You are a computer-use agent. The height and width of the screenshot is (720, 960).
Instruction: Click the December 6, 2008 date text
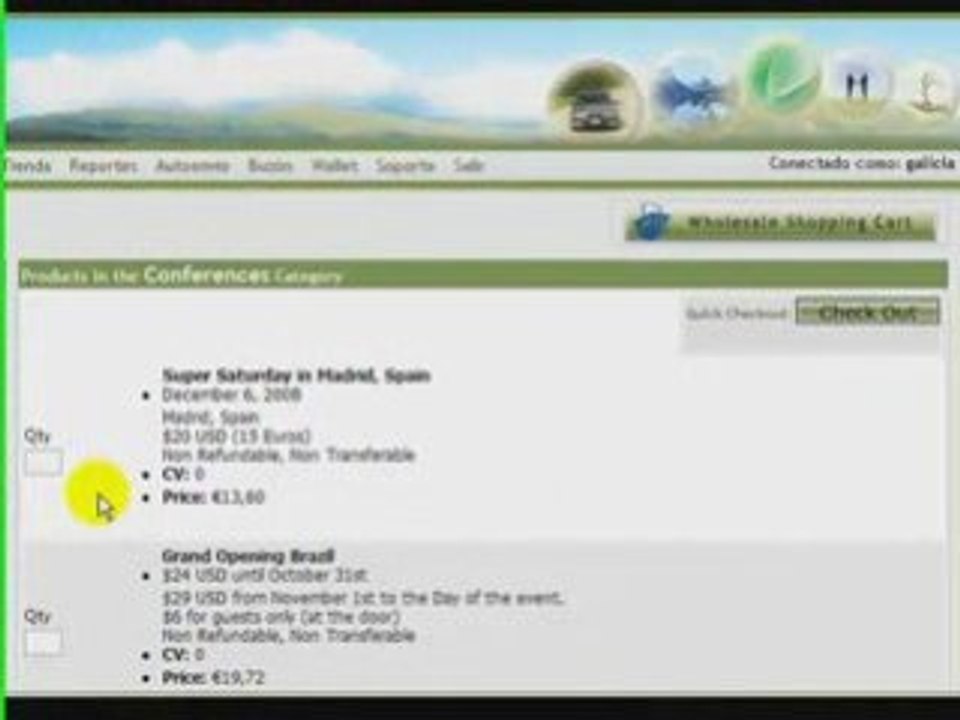point(231,395)
